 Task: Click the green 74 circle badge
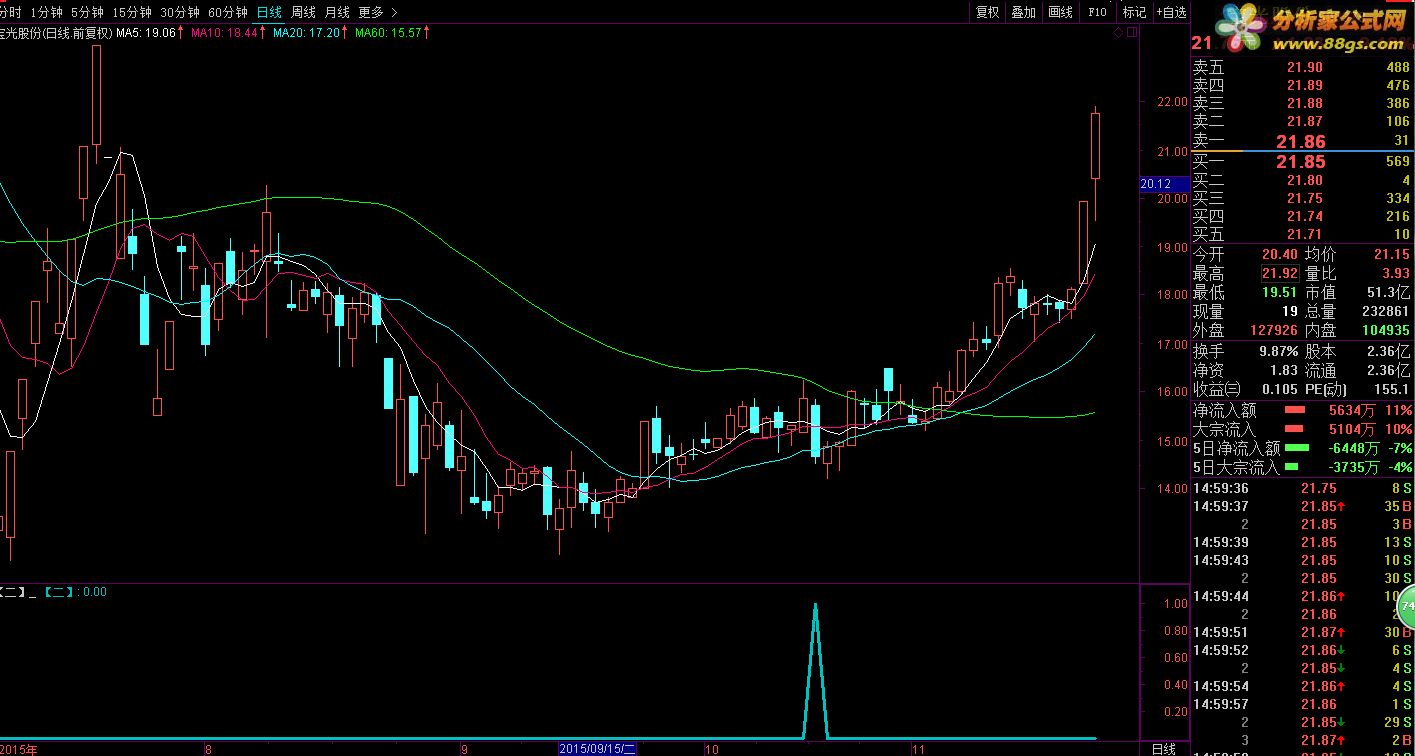(1407, 606)
